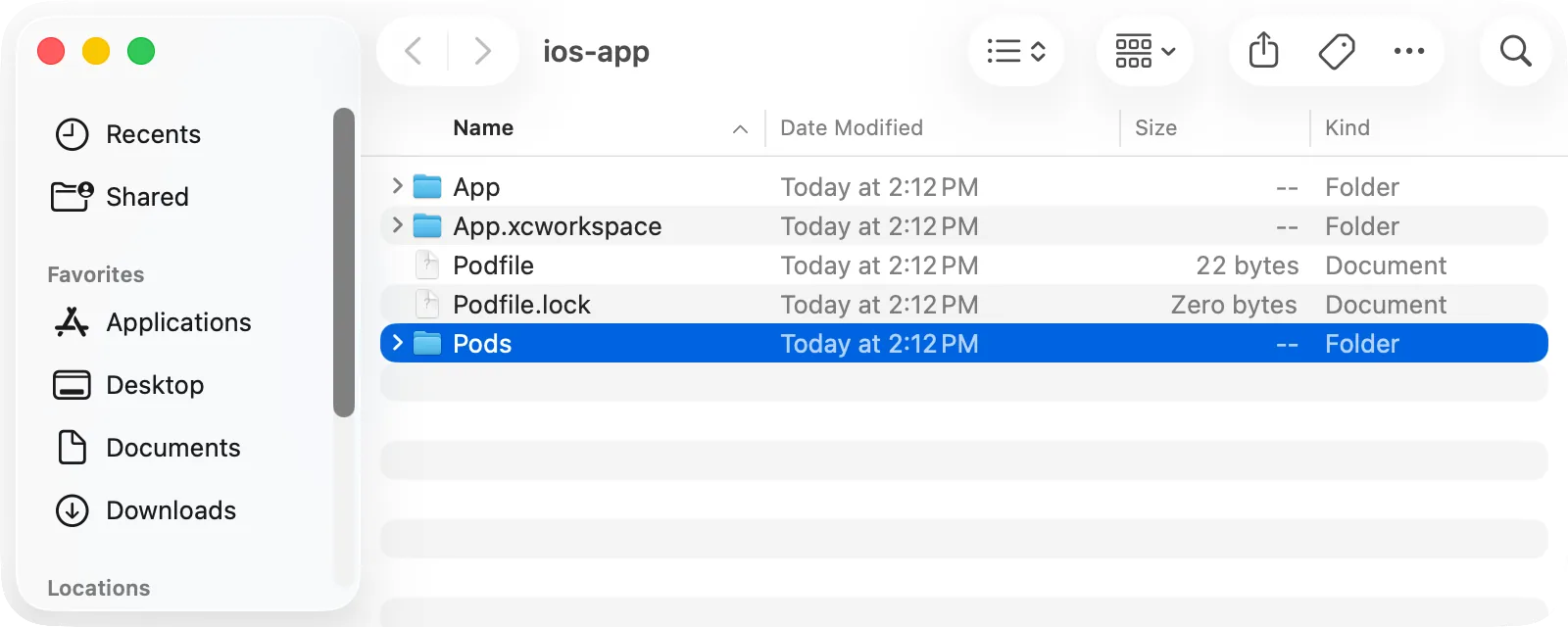Click the sidebar vertical scrollbar

[x=344, y=263]
